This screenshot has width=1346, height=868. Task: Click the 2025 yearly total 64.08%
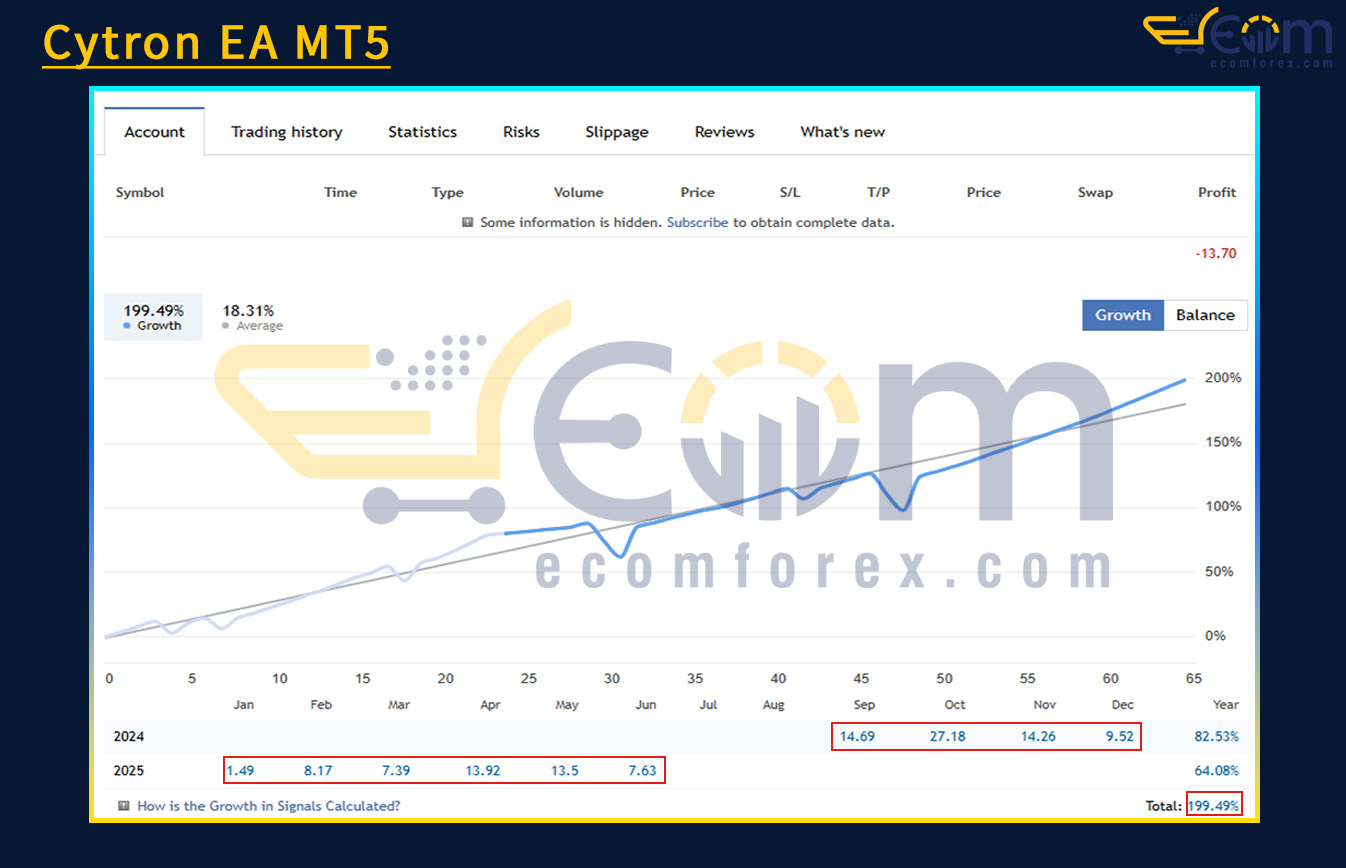tap(1216, 770)
